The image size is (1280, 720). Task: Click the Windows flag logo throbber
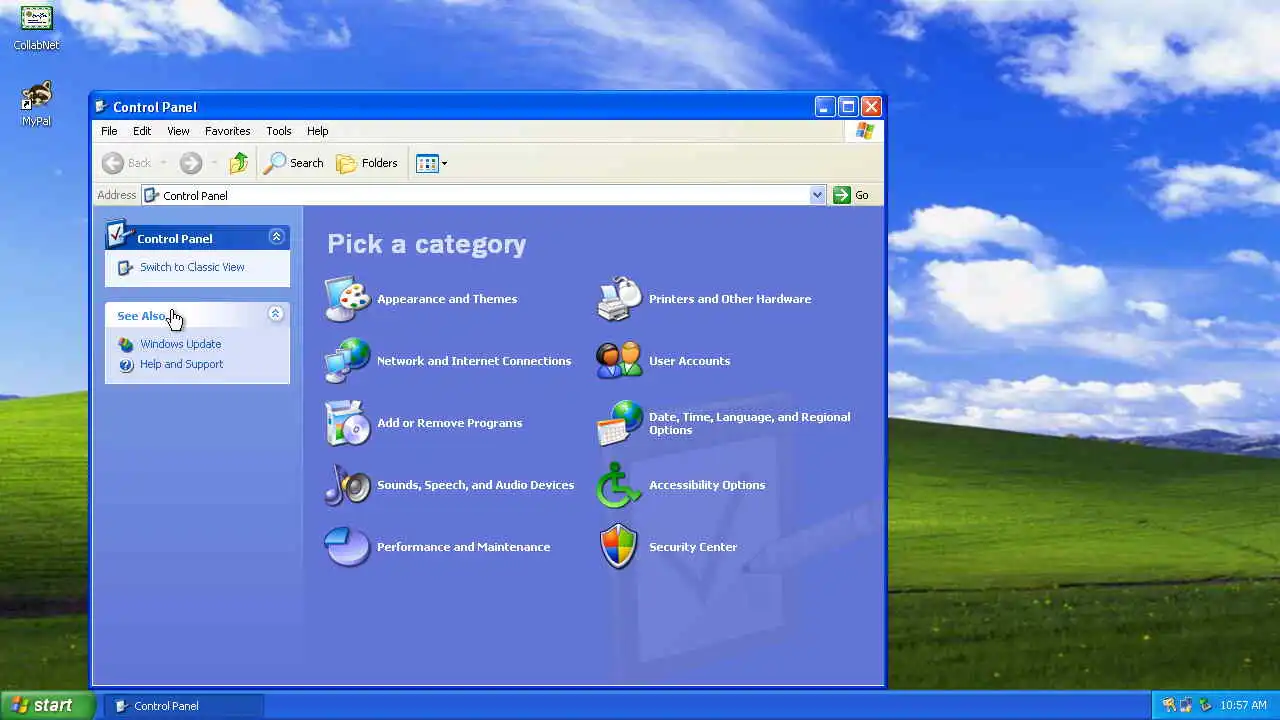pyautogui.click(x=864, y=131)
